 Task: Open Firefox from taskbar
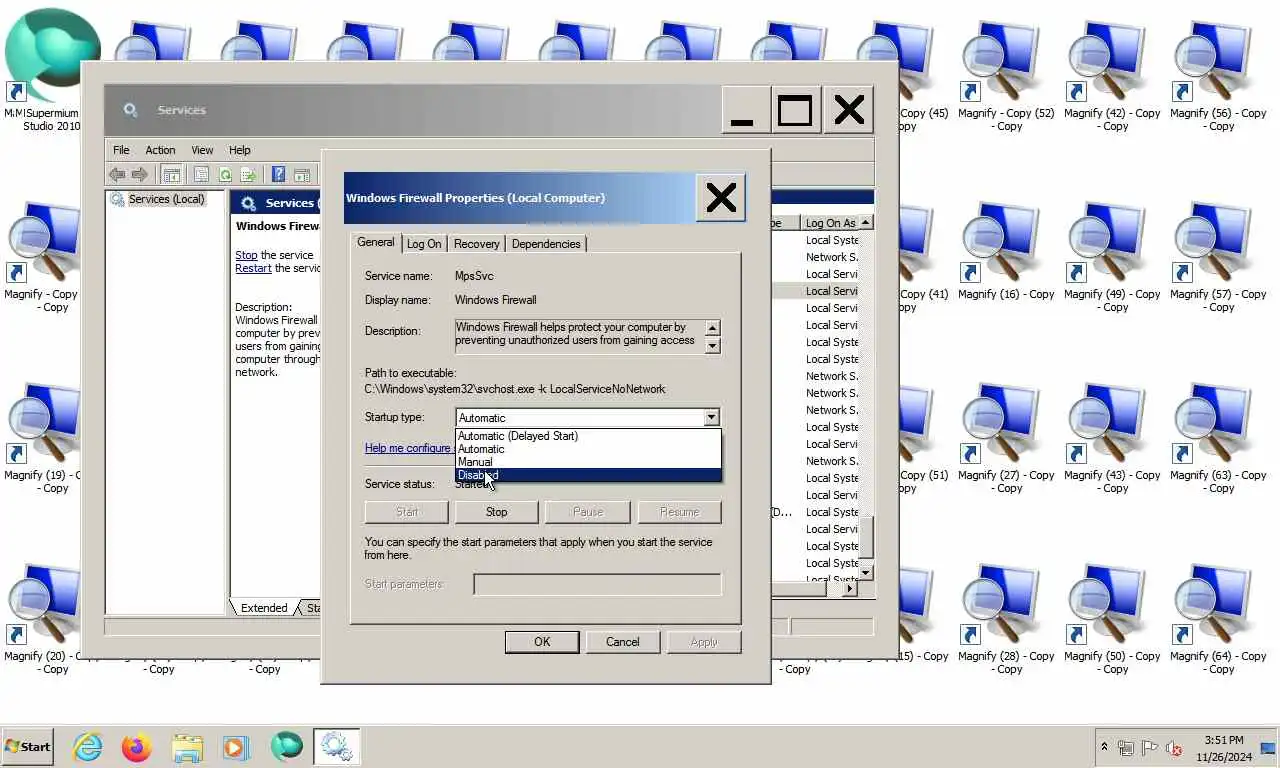pyautogui.click(x=137, y=747)
